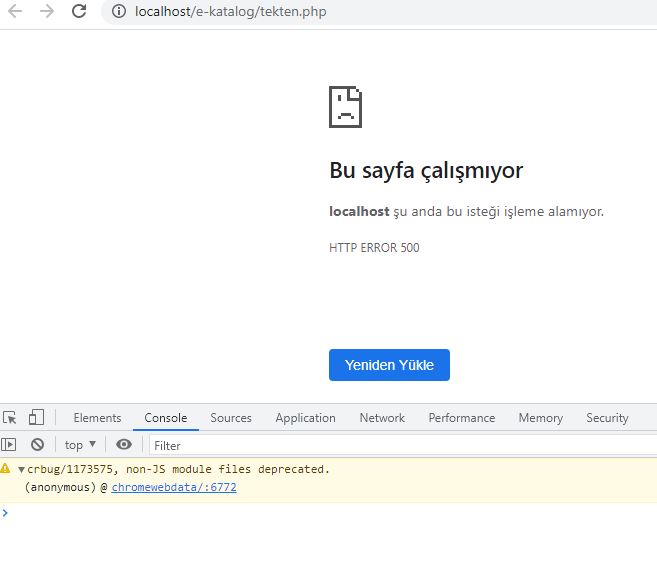Image resolution: width=657 pixels, height=575 pixels.
Task: Show the console sidebar
Action: 9,444
